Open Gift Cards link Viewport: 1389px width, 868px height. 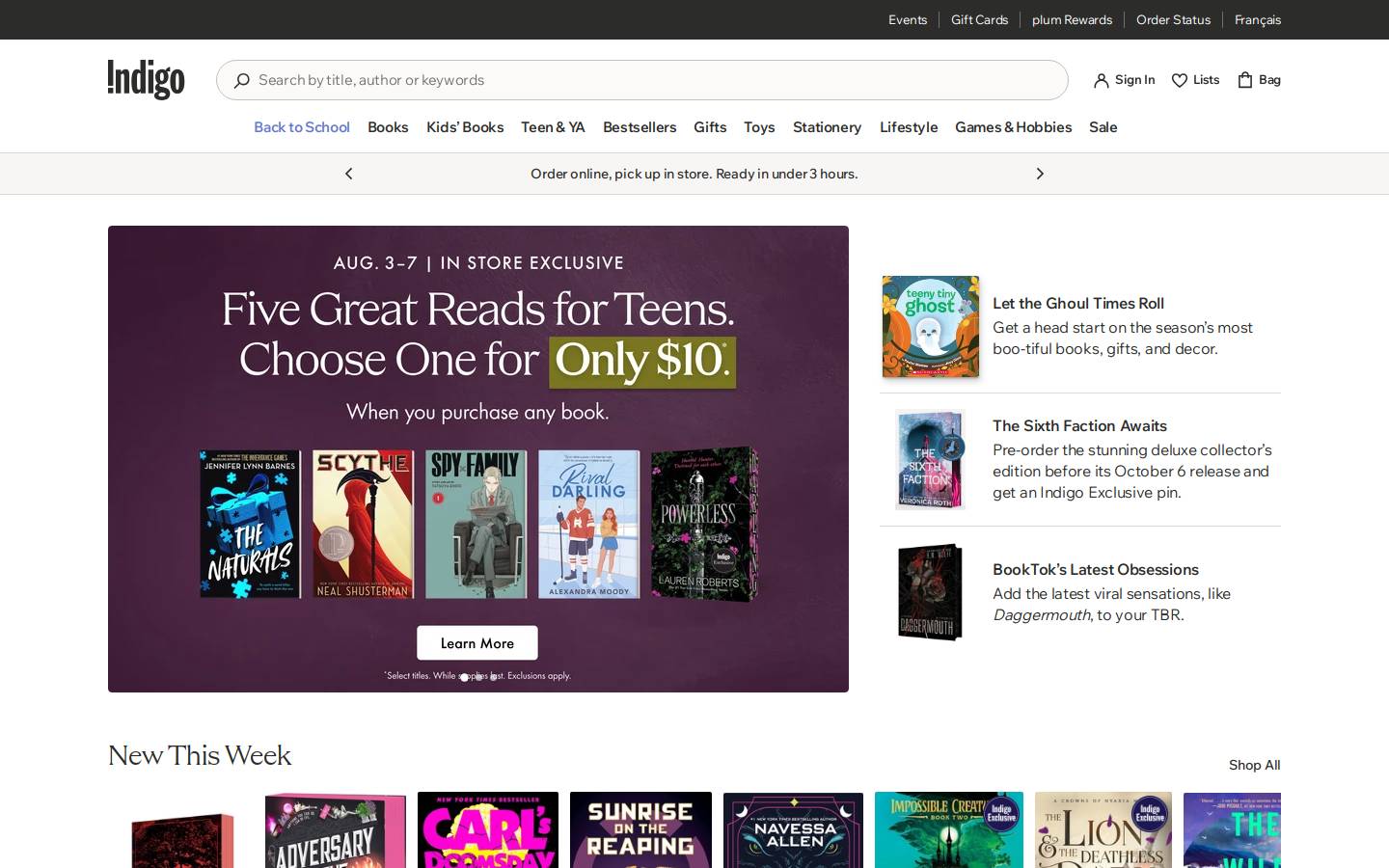(x=979, y=19)
